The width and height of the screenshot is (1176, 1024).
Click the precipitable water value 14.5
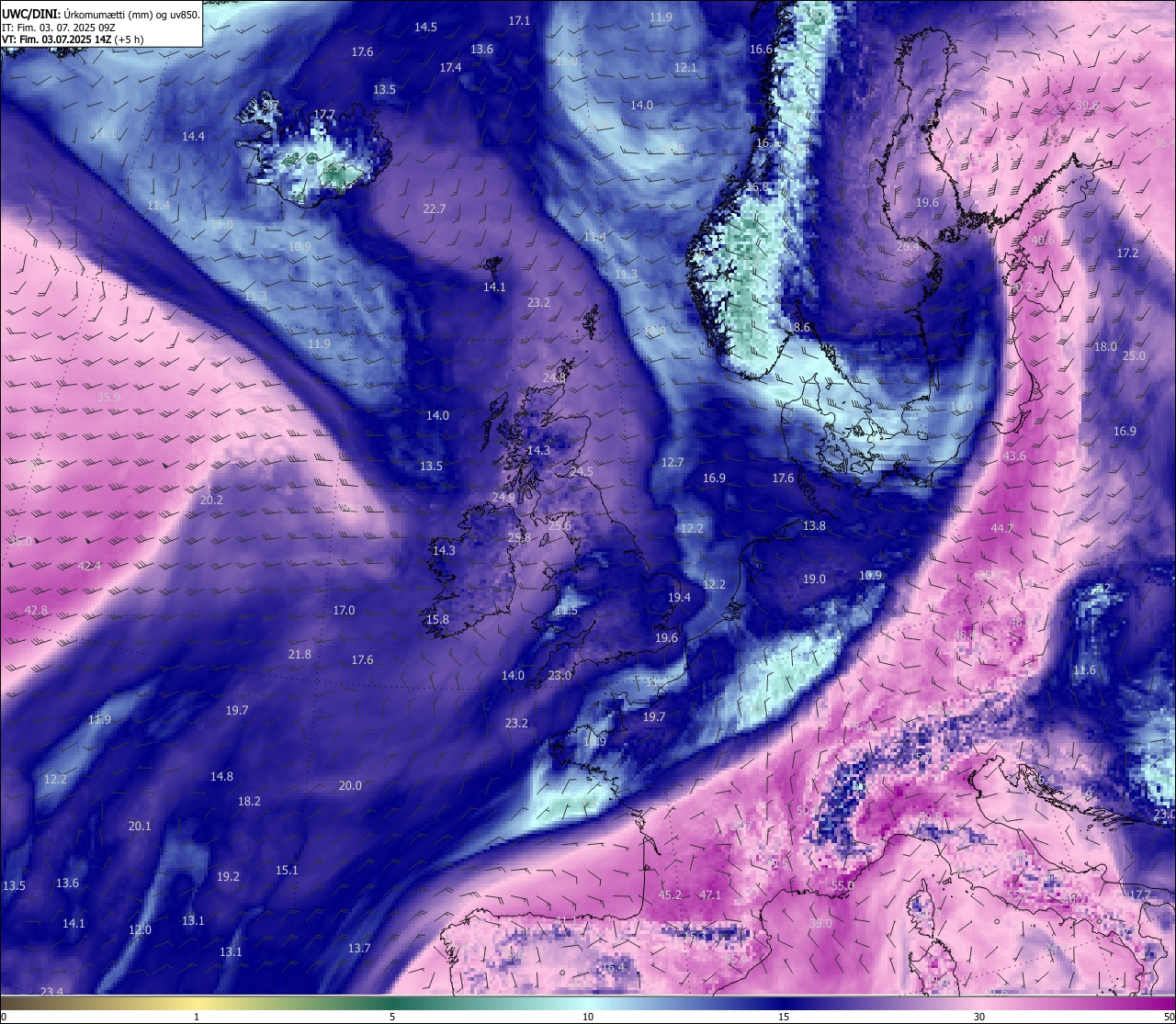coord(425,27)
